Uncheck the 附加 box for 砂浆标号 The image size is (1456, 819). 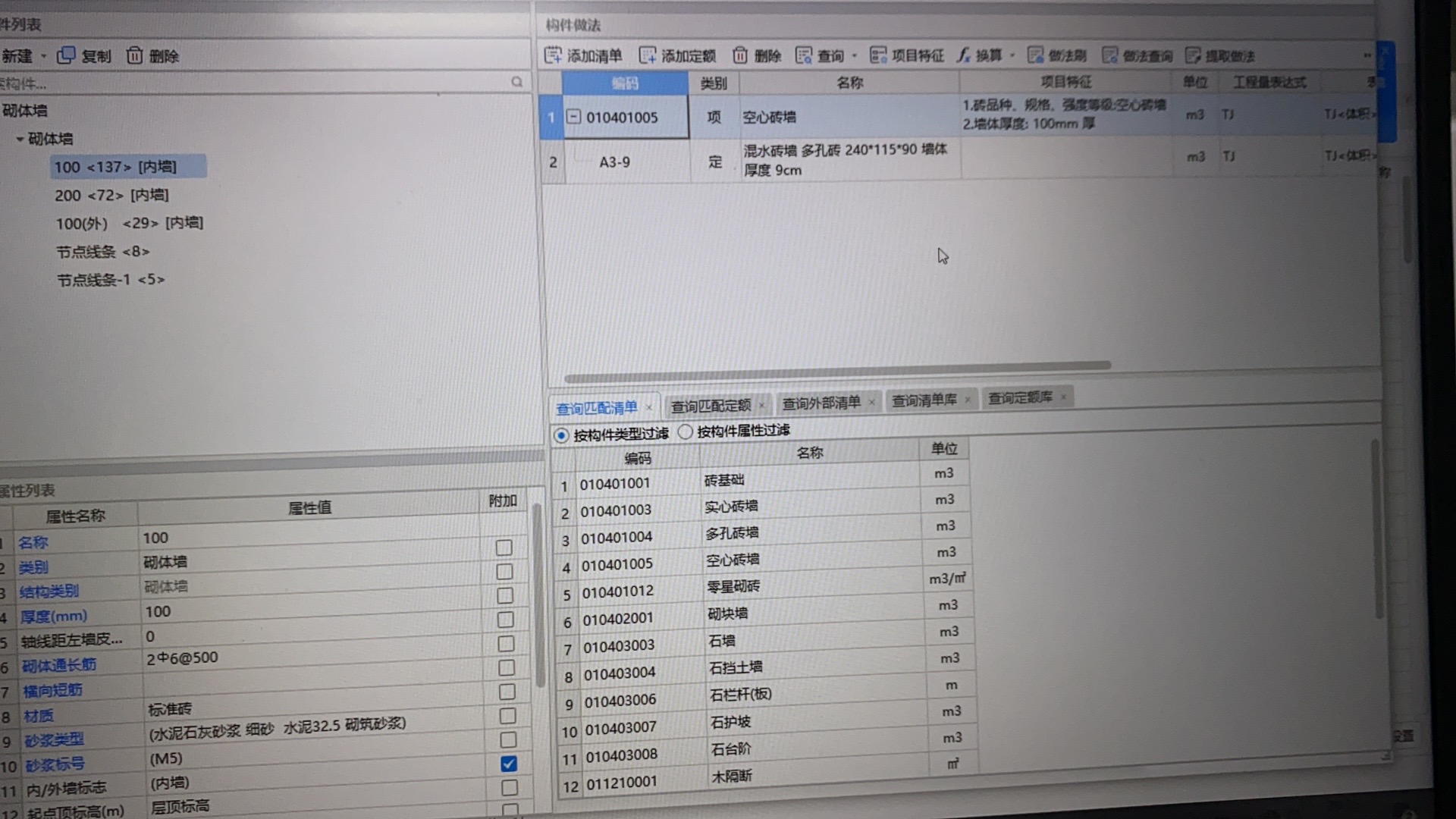click(509, 764)
